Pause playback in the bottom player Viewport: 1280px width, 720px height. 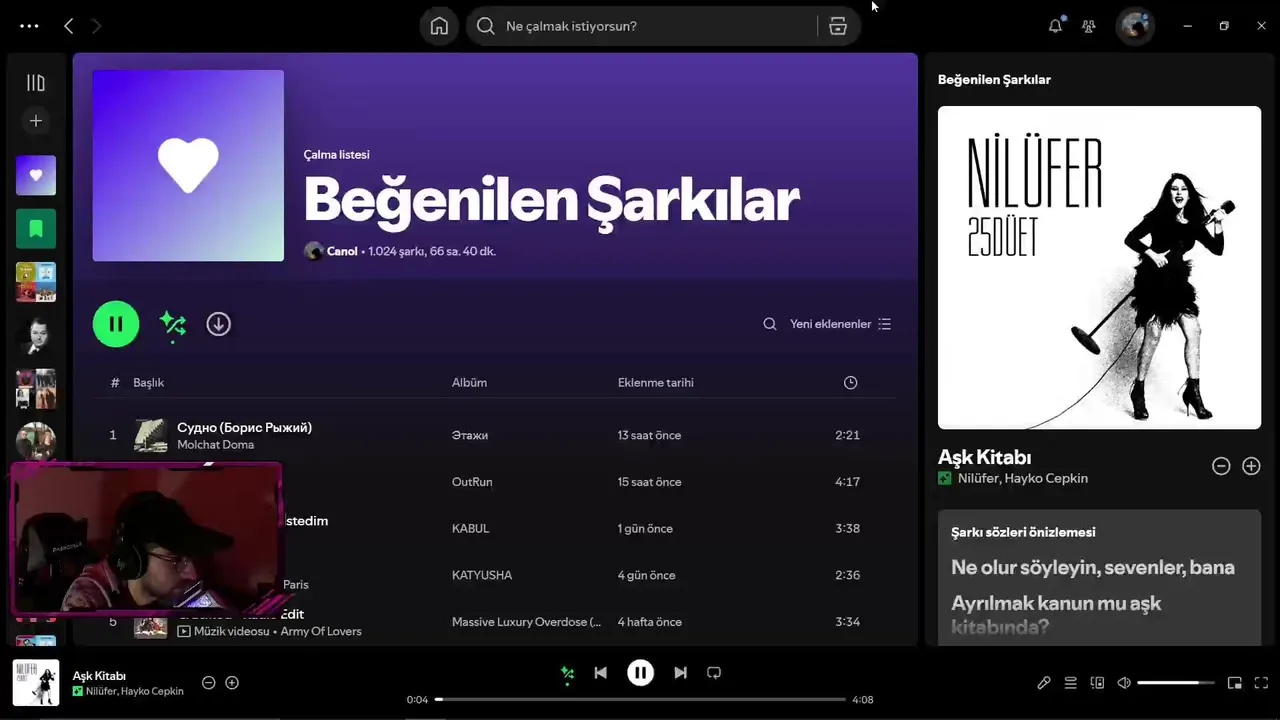641,673
